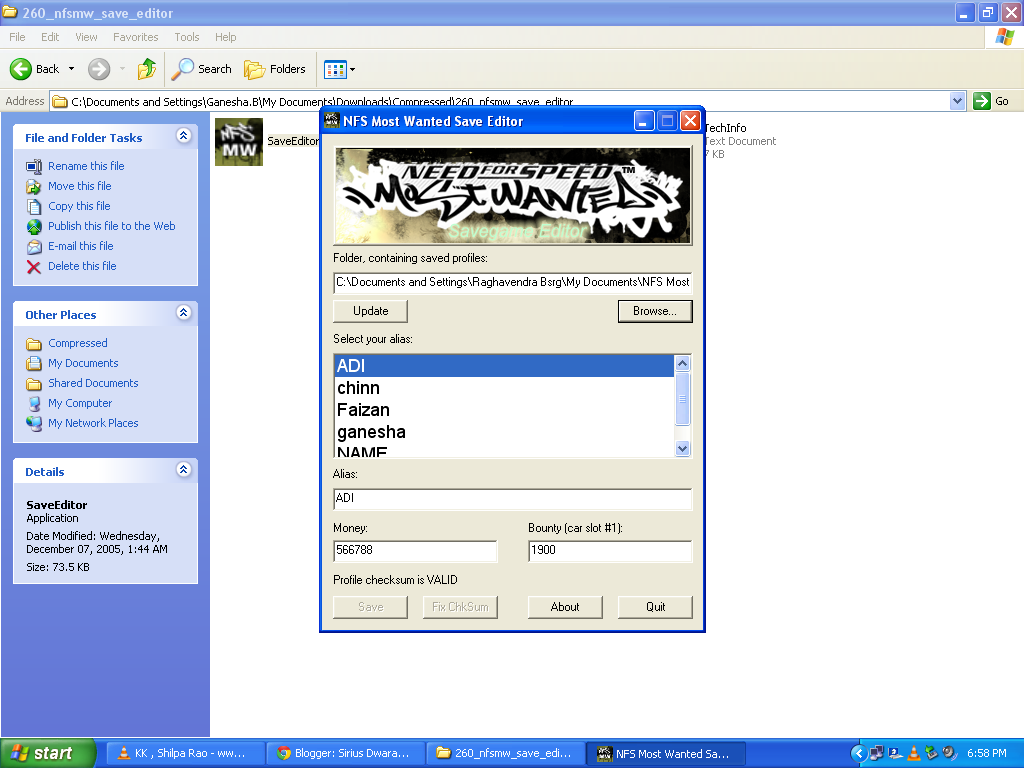This screenshot has width=1024, height=768.
Task: Switch to Chrome Blogger taskbar item
Action: pos(344,753)
